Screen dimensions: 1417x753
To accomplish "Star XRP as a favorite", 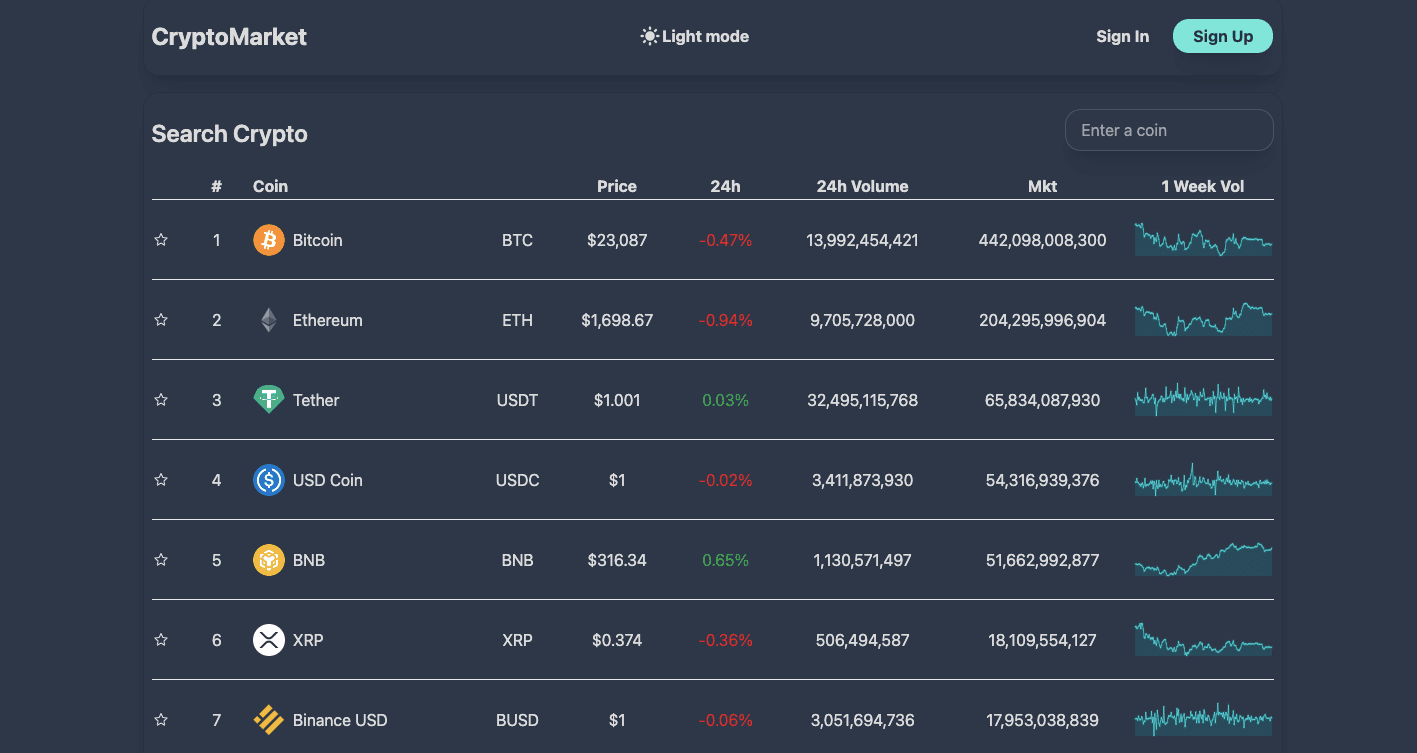I will coord(161,640).
